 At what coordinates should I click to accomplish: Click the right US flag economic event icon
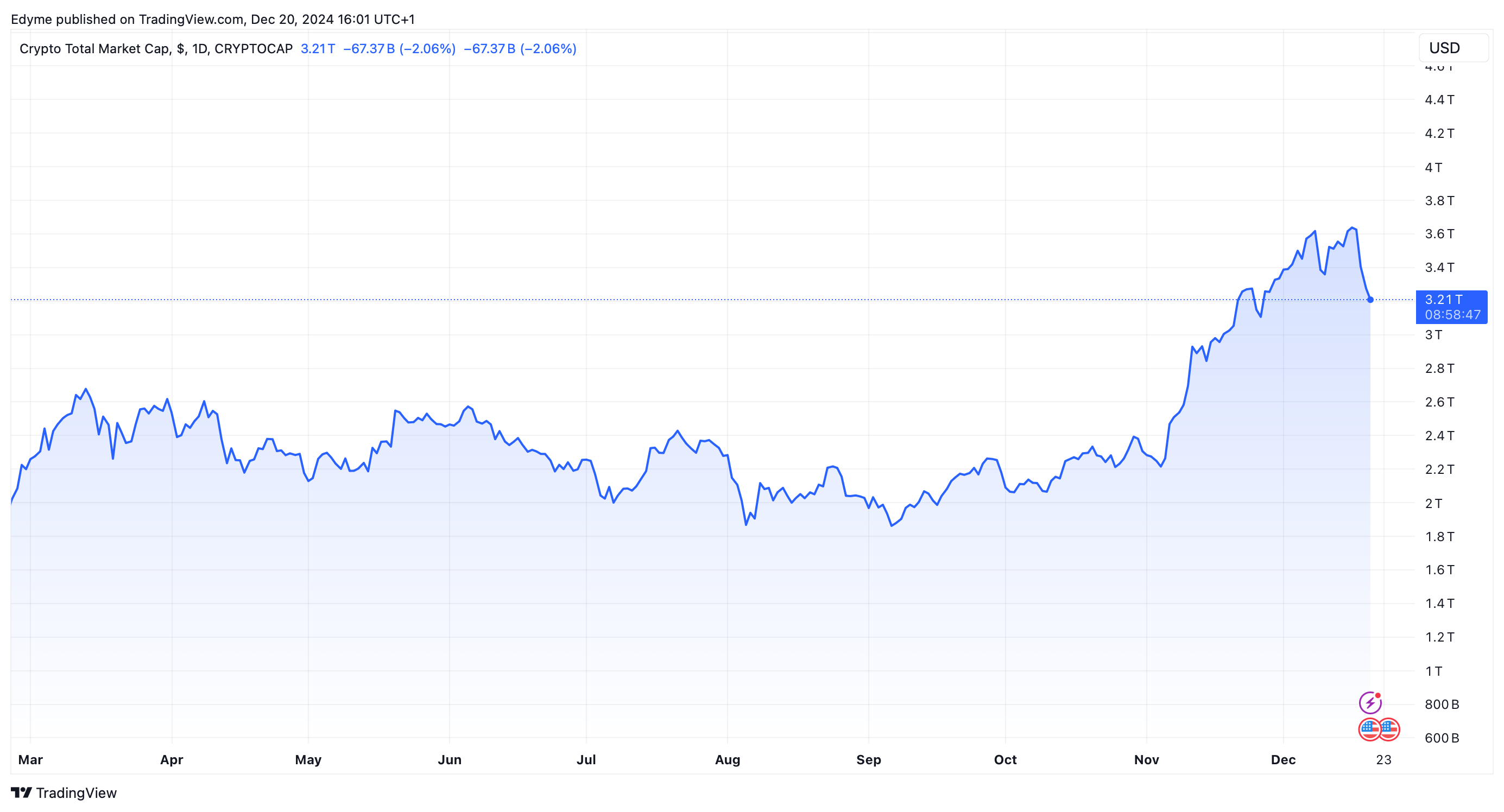1390,729
